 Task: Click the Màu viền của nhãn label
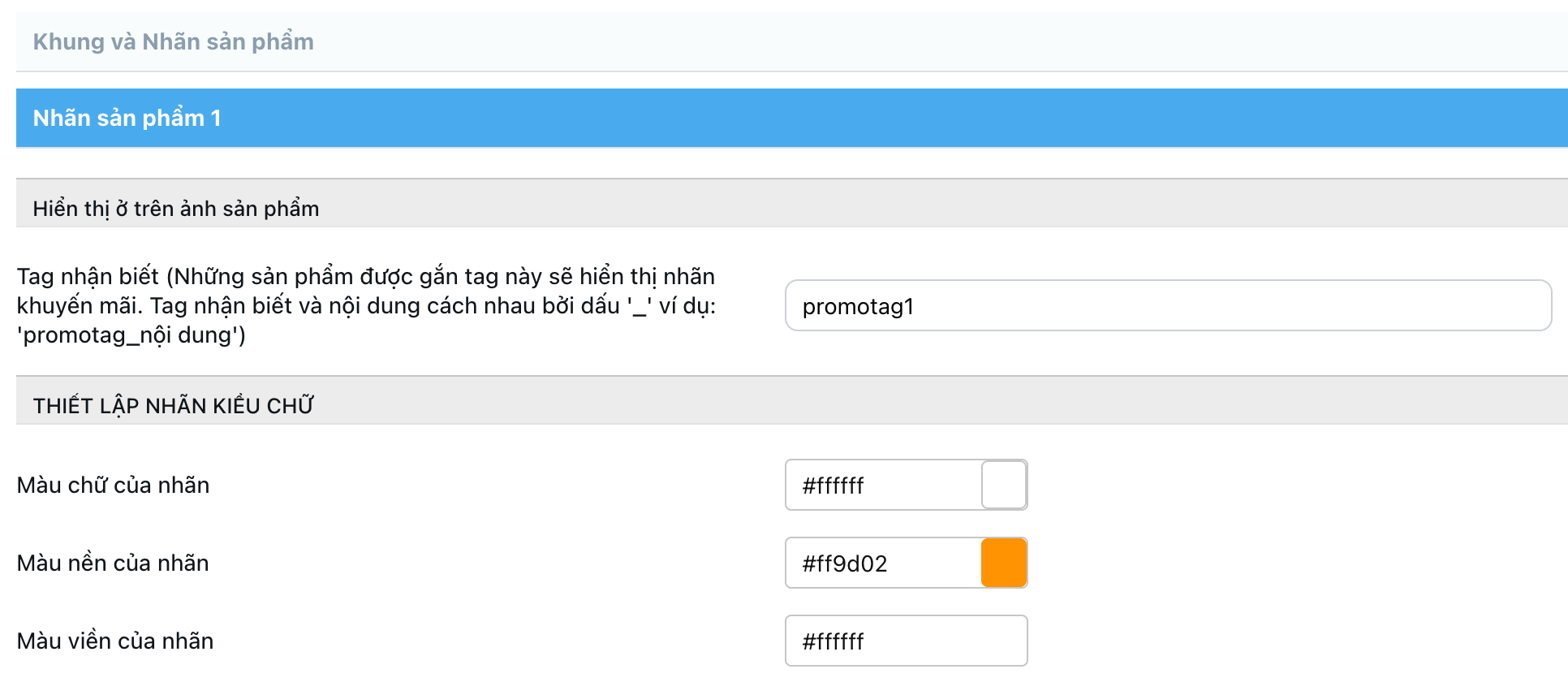pos(115,641)
